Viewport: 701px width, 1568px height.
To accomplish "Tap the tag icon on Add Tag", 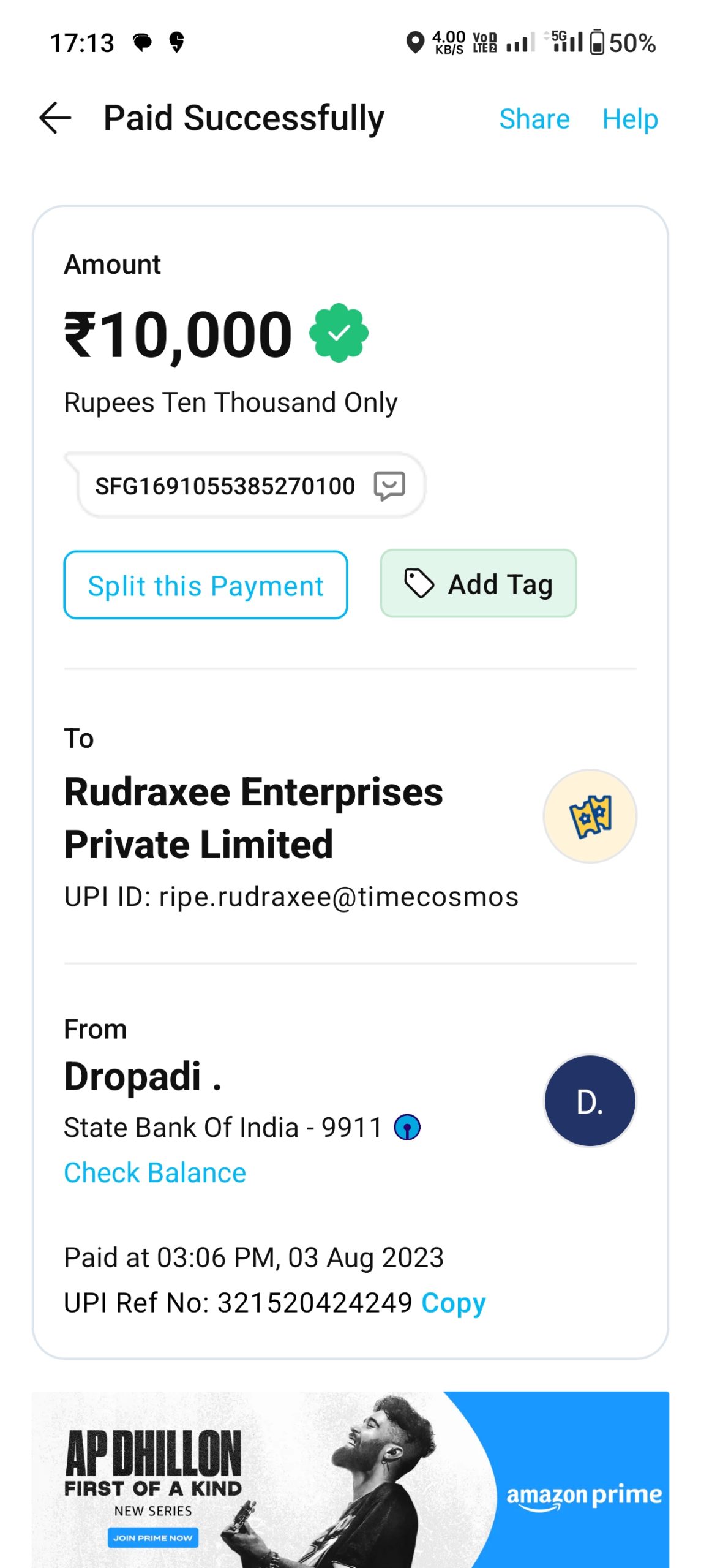I will pos(419,583).
